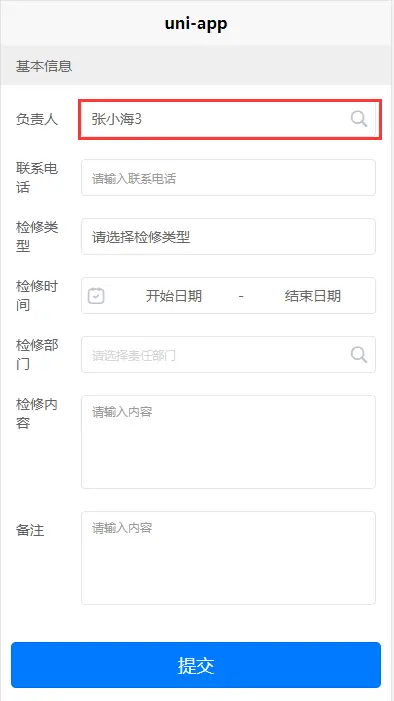The image size is (394, 701).
Task: Focus the 备注 text area
Action: pos(228,558)
